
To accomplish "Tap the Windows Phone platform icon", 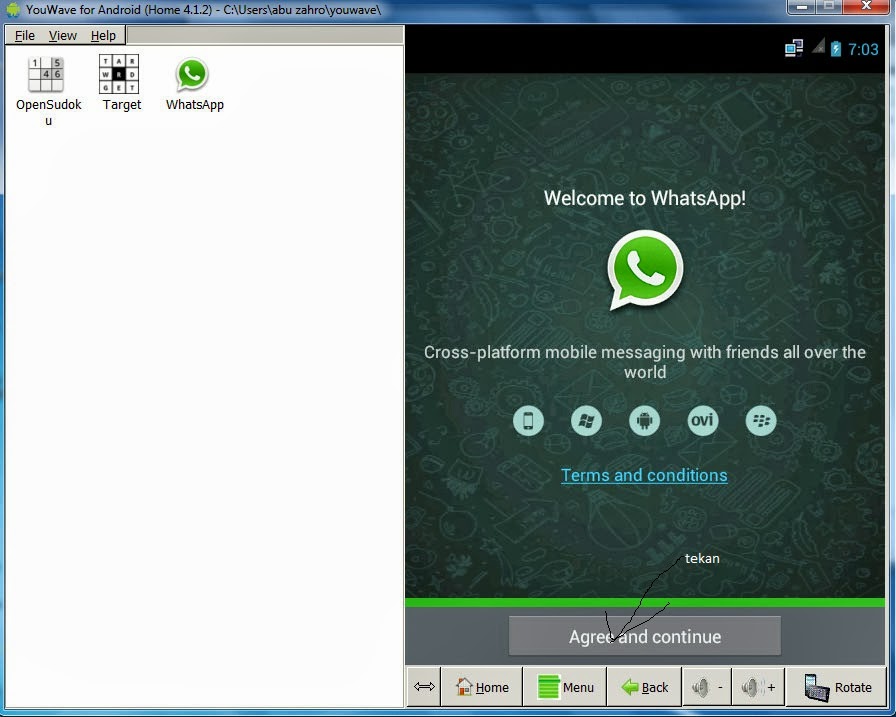I will (586, 421).
